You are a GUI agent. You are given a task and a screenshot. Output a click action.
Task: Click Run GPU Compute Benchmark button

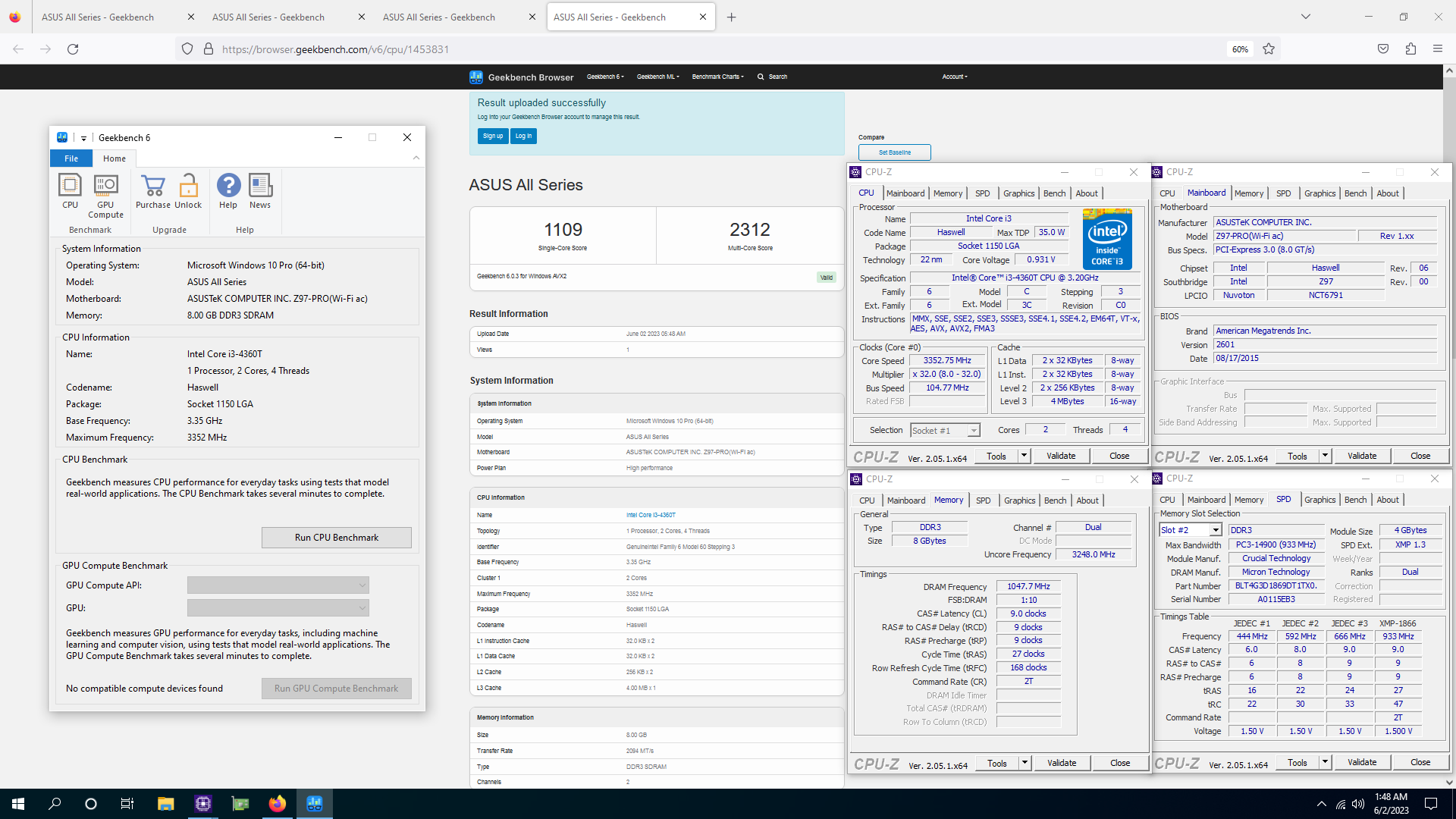tap(337, 688)
